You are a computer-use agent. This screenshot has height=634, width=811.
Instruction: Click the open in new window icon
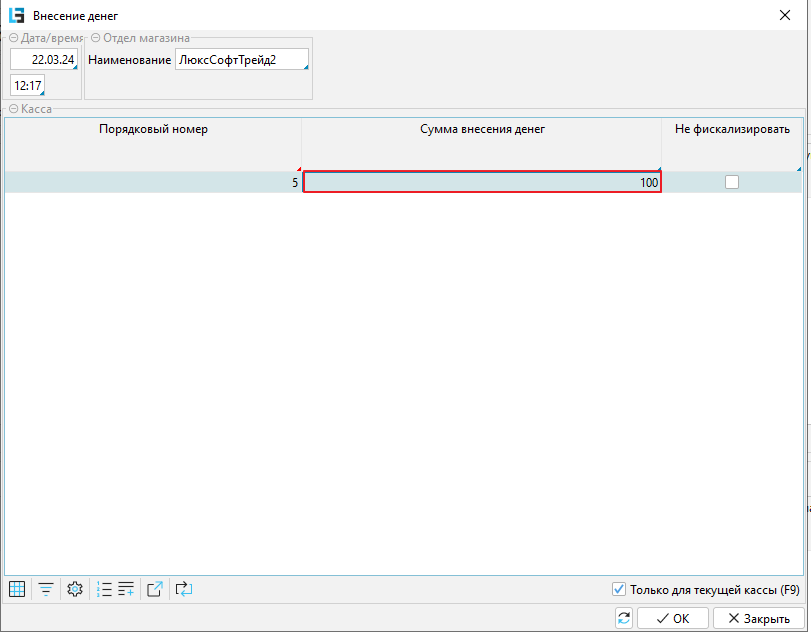coord(155,589)
